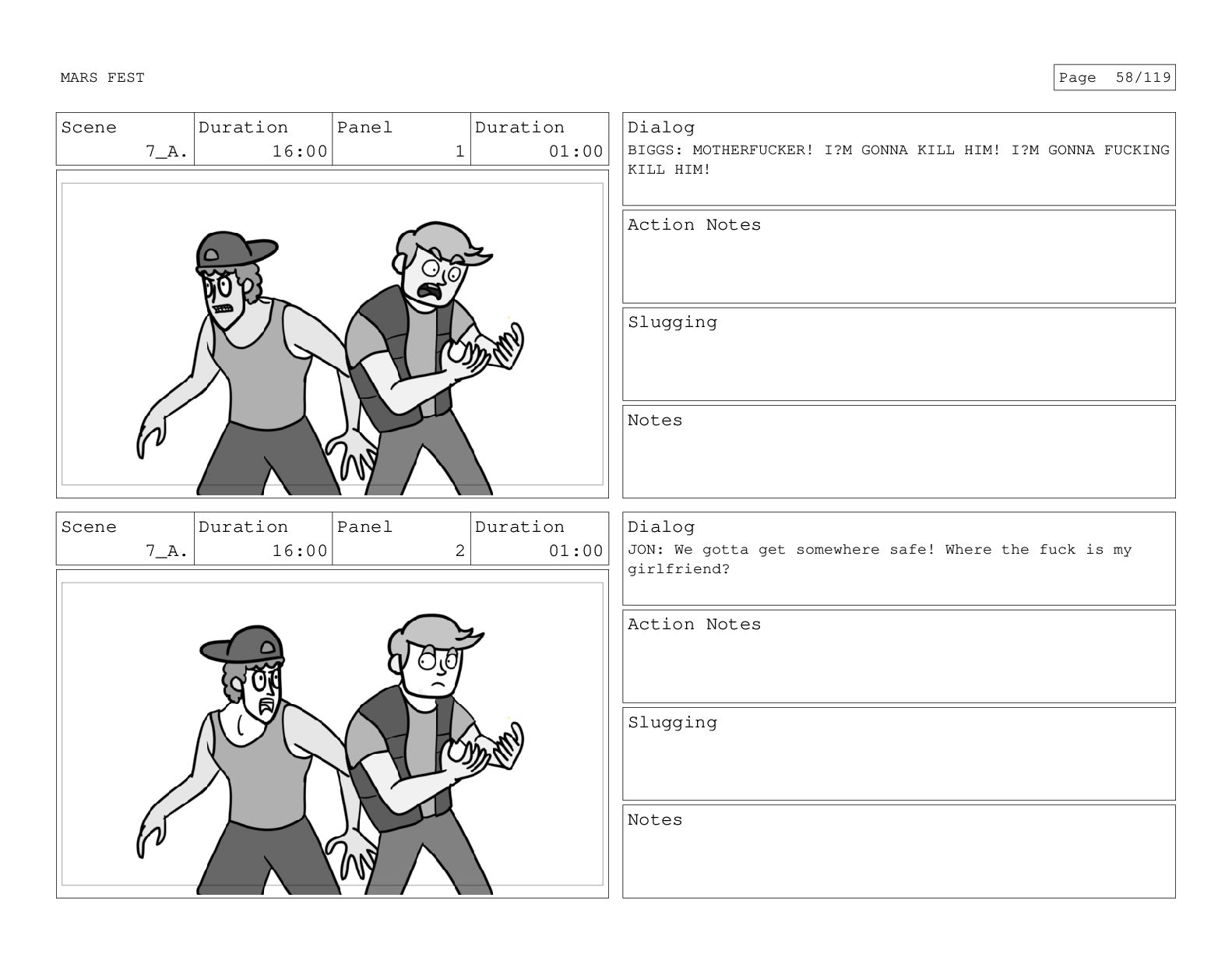Click the Page 58/119 indicator box
The width and height of the screenshot is (1232, 954).
pos(1114,77)
